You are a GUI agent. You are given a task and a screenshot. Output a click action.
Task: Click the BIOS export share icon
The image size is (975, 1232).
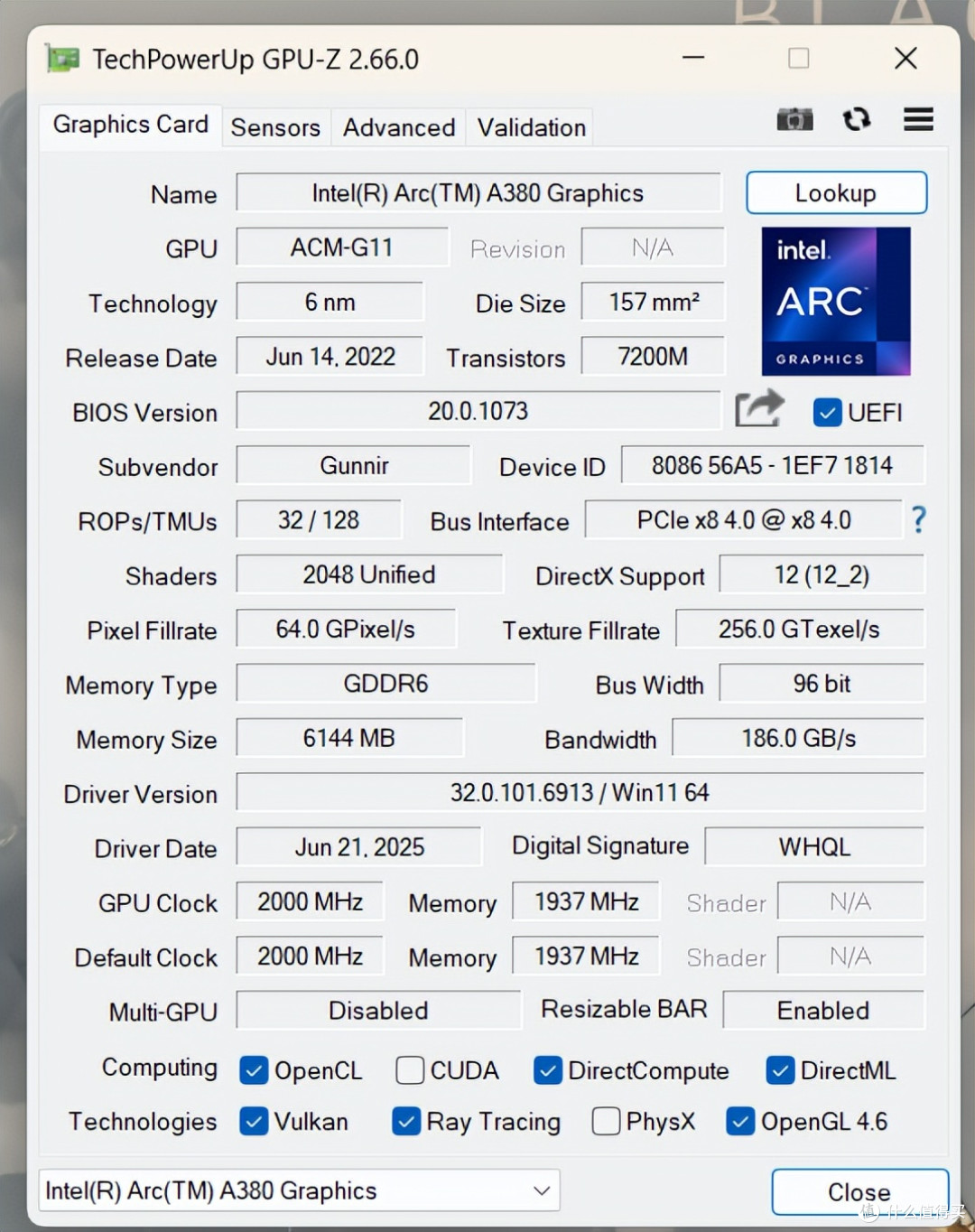759,408
